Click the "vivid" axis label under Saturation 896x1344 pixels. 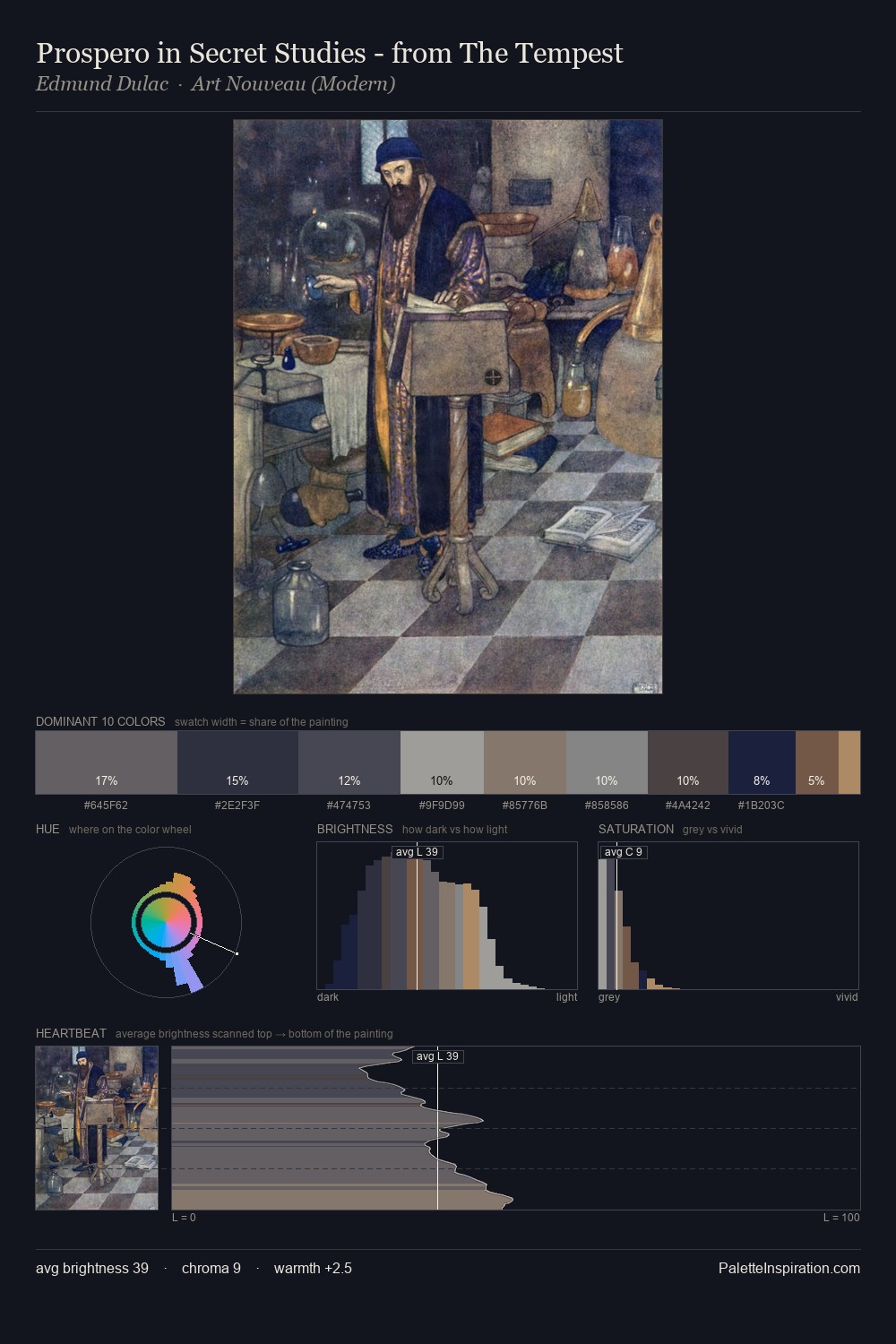(847, 997)
